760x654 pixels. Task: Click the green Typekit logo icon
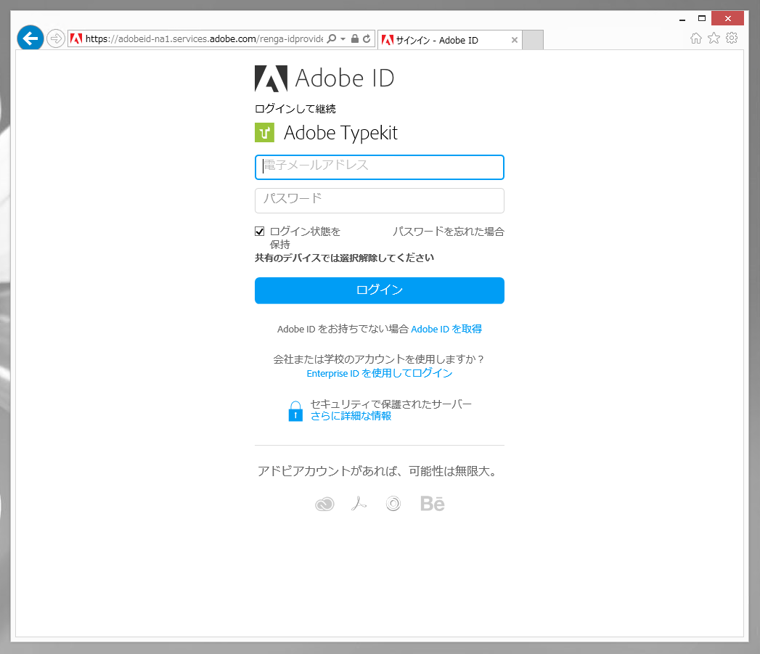[x=264, y=132]
